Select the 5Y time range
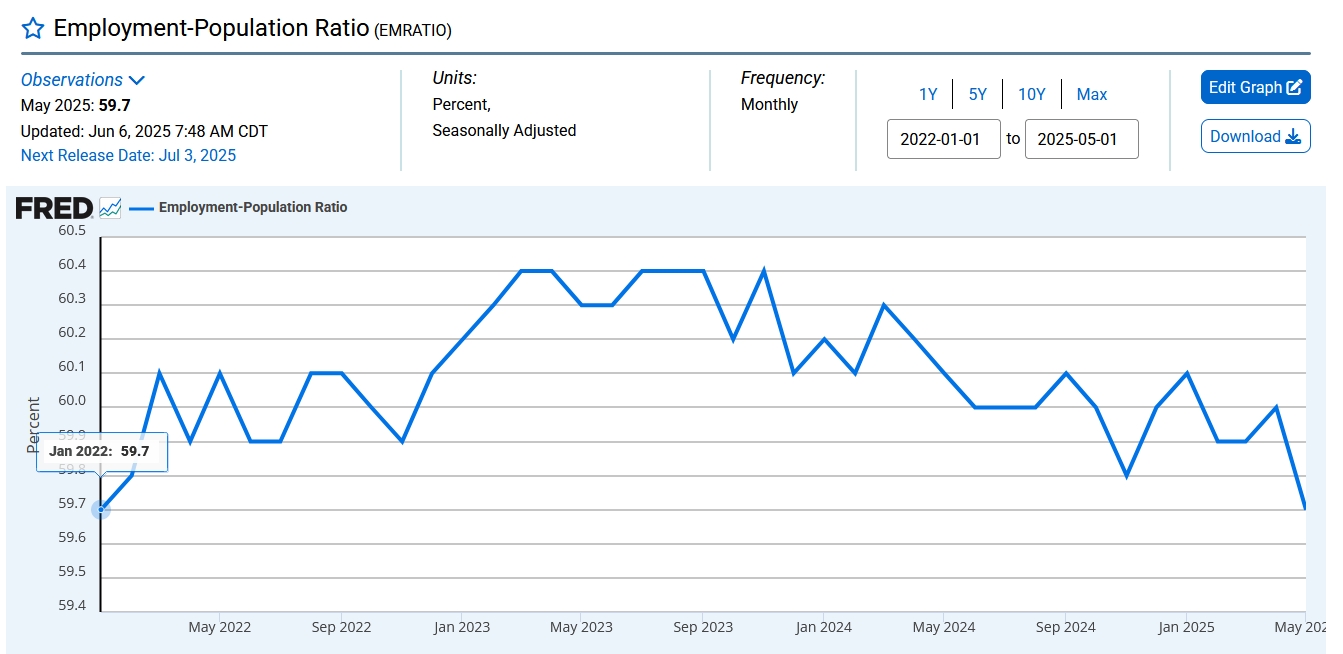Screen dimensions: 1343x654 coord(977,94)
